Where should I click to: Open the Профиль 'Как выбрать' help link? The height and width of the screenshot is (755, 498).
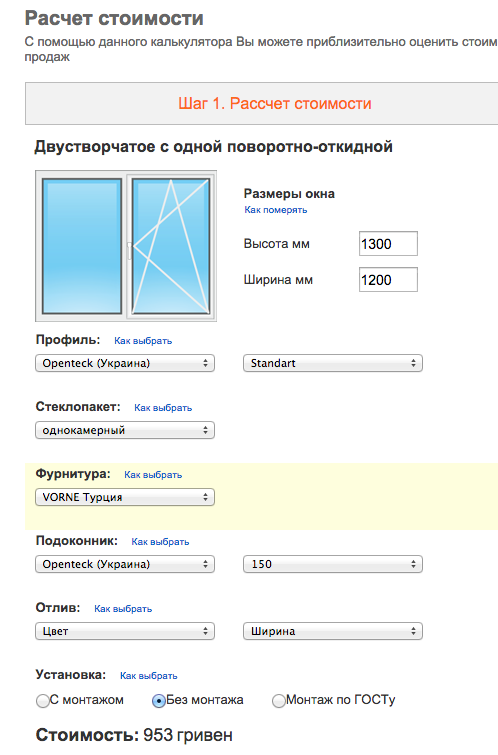[x=143, y=340]
